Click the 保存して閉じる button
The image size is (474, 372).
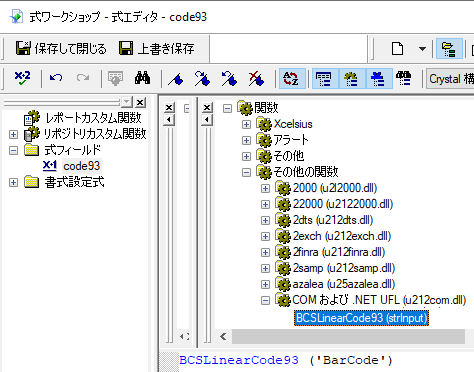pos(61,49)
